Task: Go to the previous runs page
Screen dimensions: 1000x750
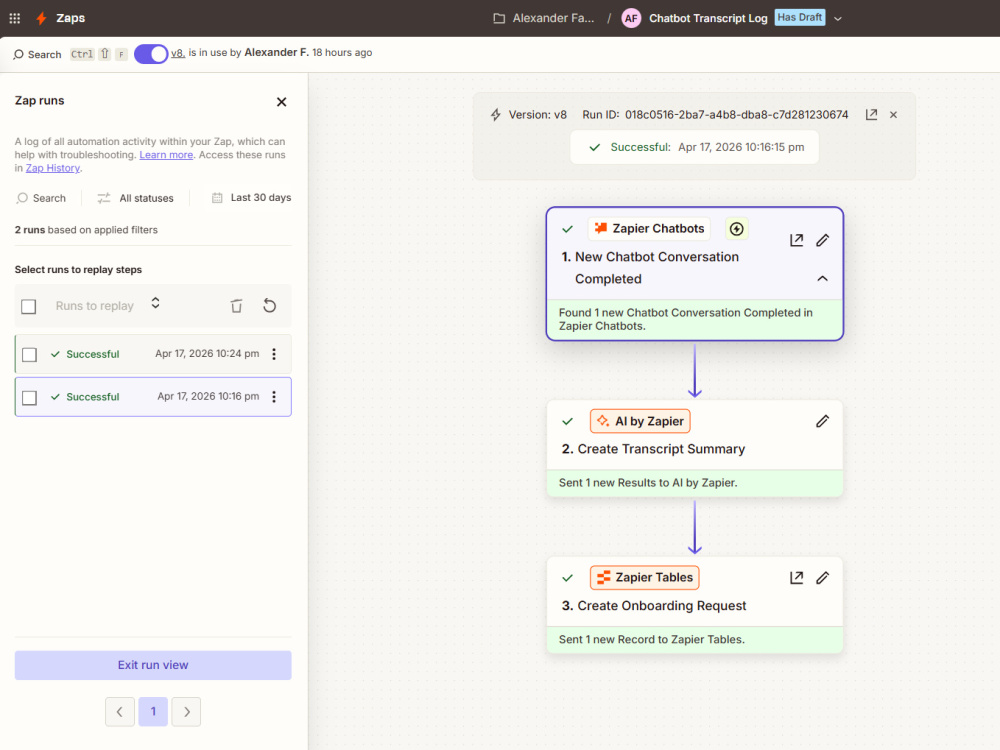Action: (120, 712)
